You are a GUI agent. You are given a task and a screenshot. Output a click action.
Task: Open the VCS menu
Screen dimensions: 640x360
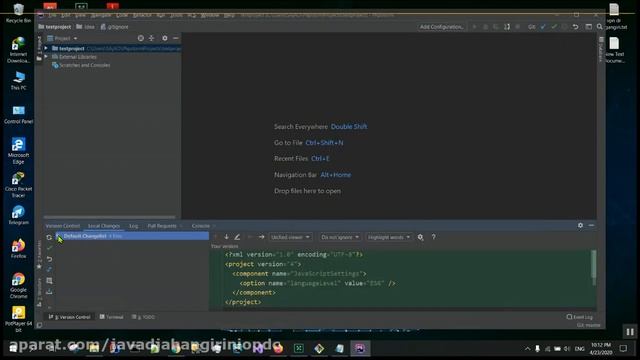coord(192,15)
